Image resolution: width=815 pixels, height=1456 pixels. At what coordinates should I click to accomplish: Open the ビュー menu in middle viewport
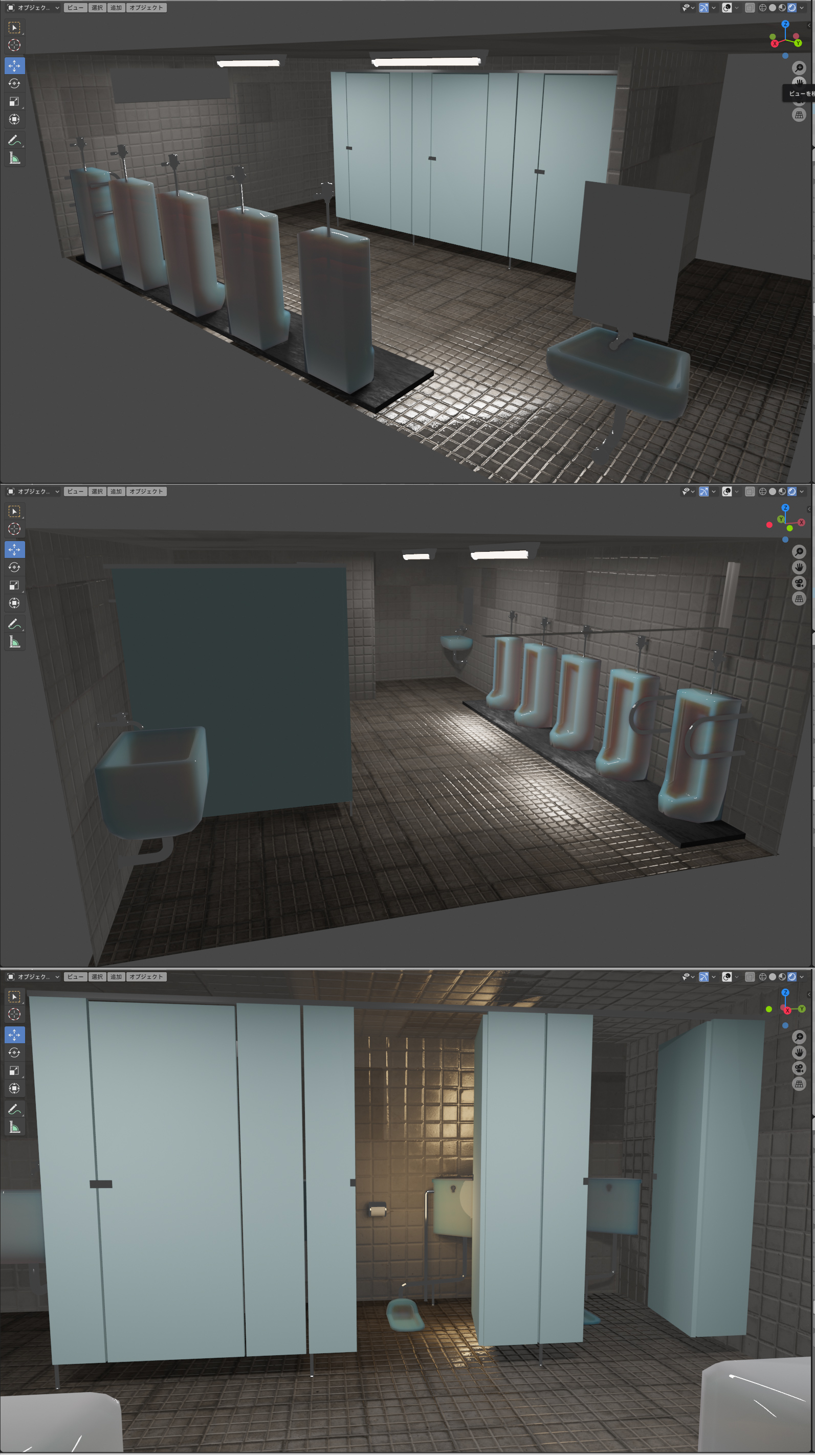coord(75,492)
